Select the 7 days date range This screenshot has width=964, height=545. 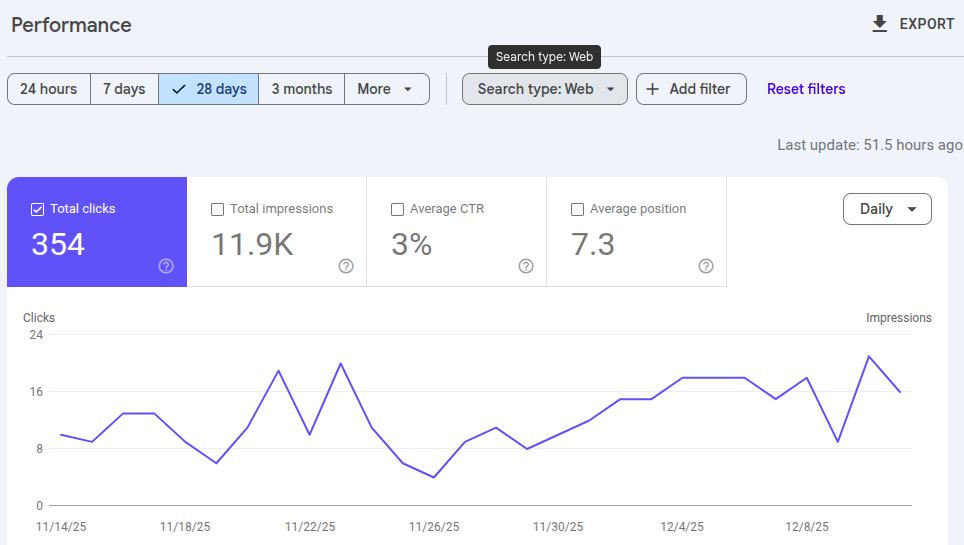[x=124, y=89]
